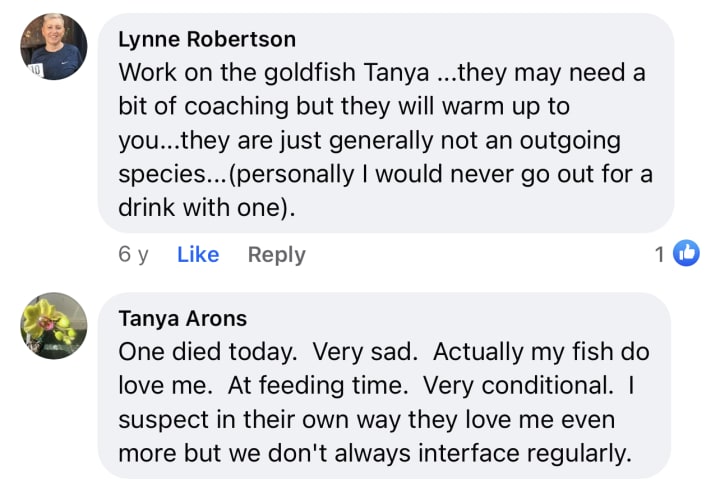Viewport: 720px width, 484px height.
Task: Open the Tanya Arons name link
Action: click(182, 319)
